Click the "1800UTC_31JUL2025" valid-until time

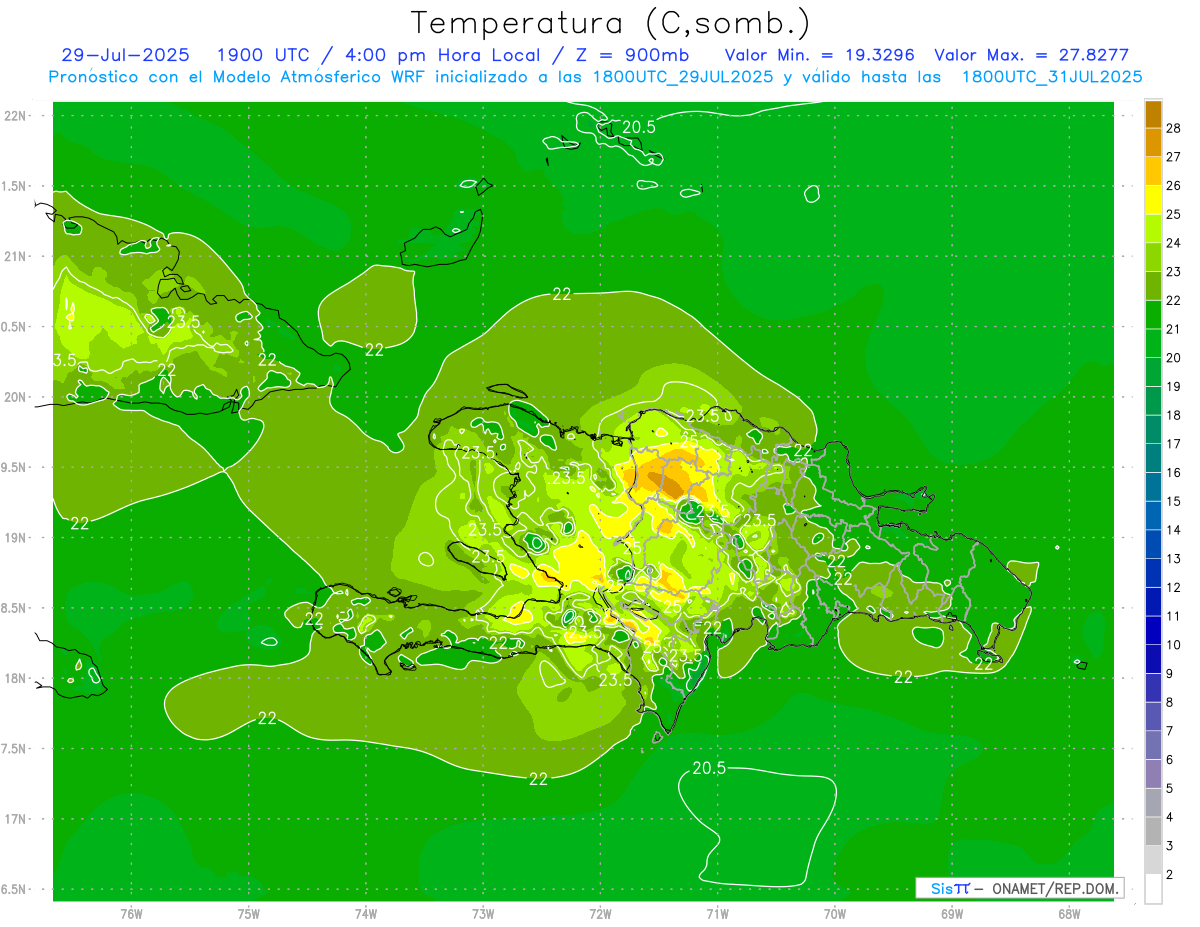[x=1052, y=77]
